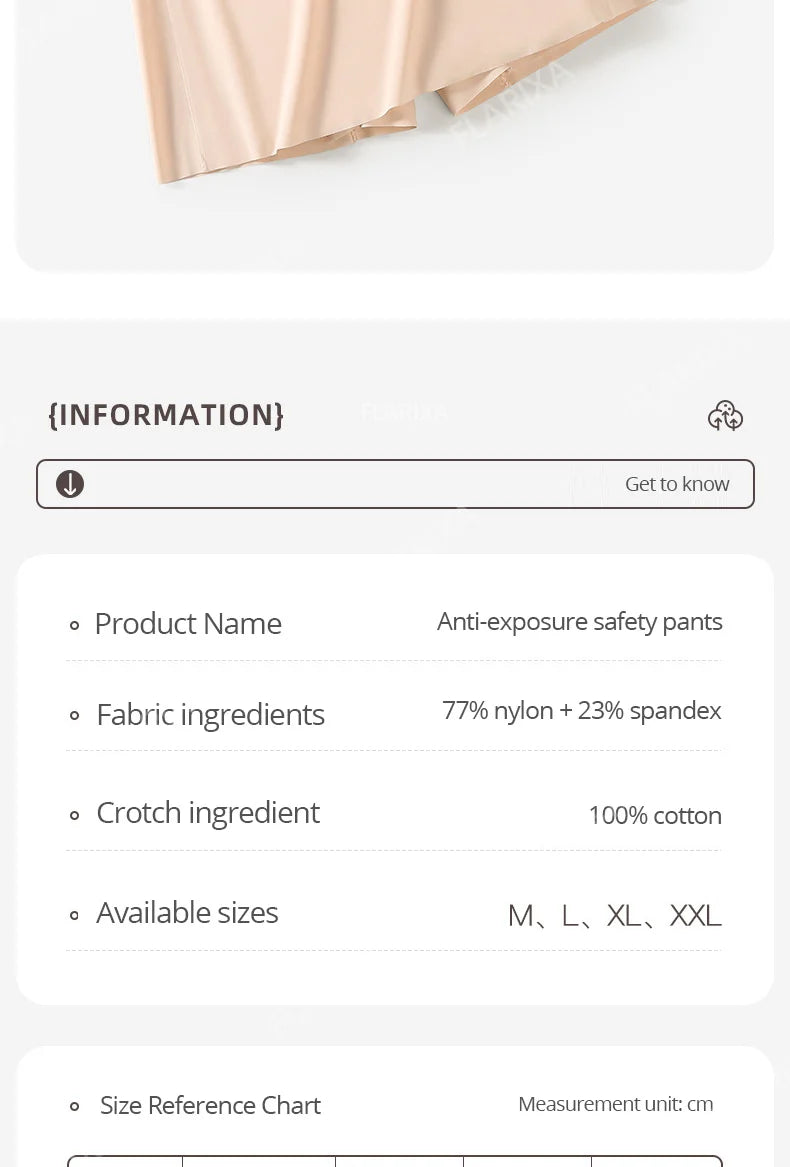Click the tree cluster icon beside INFORMATION
The image size is (790, 1167).
pyautogui.click(x=725, y=415)
